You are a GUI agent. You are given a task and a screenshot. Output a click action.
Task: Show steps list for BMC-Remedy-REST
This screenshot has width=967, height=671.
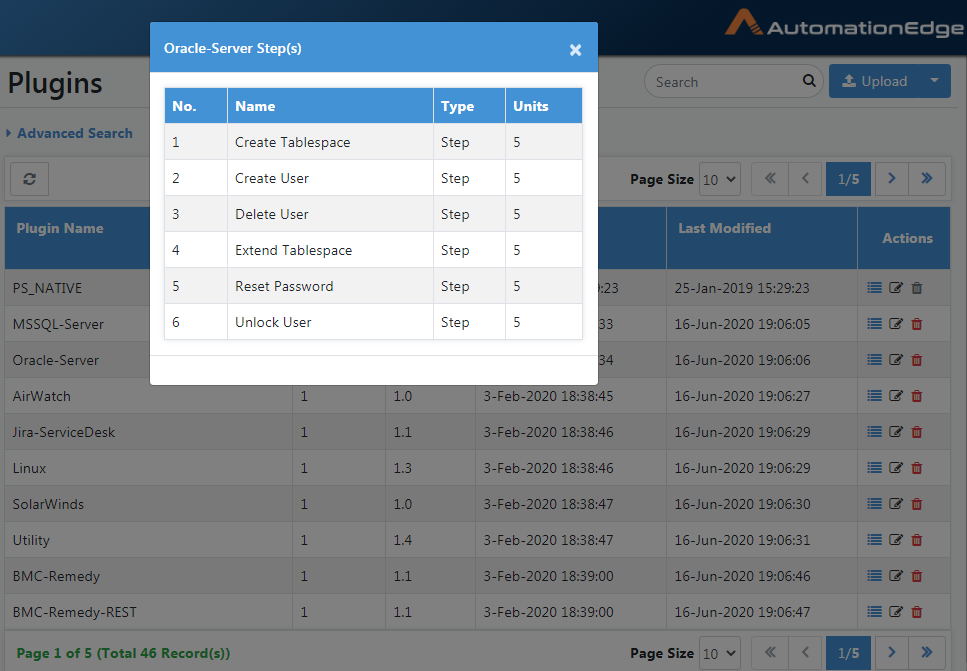click(x=874, y=612)
